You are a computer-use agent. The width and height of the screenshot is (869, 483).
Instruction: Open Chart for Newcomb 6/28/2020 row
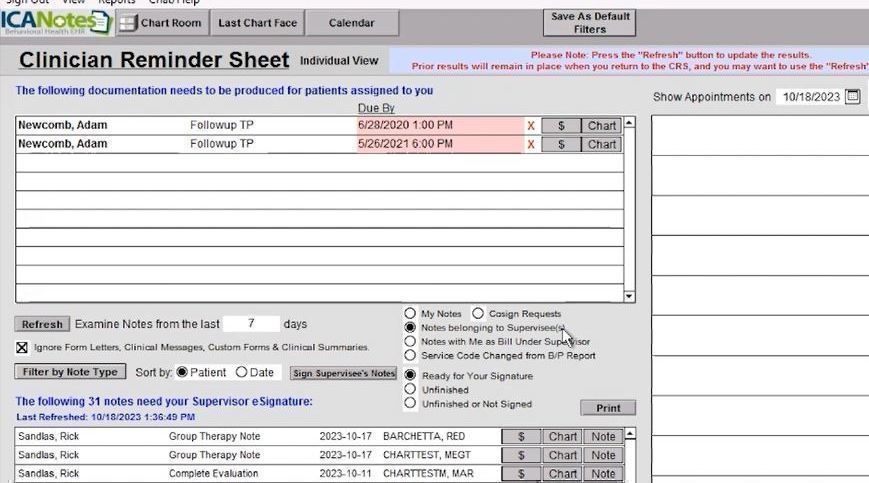(x=601, y=126)
